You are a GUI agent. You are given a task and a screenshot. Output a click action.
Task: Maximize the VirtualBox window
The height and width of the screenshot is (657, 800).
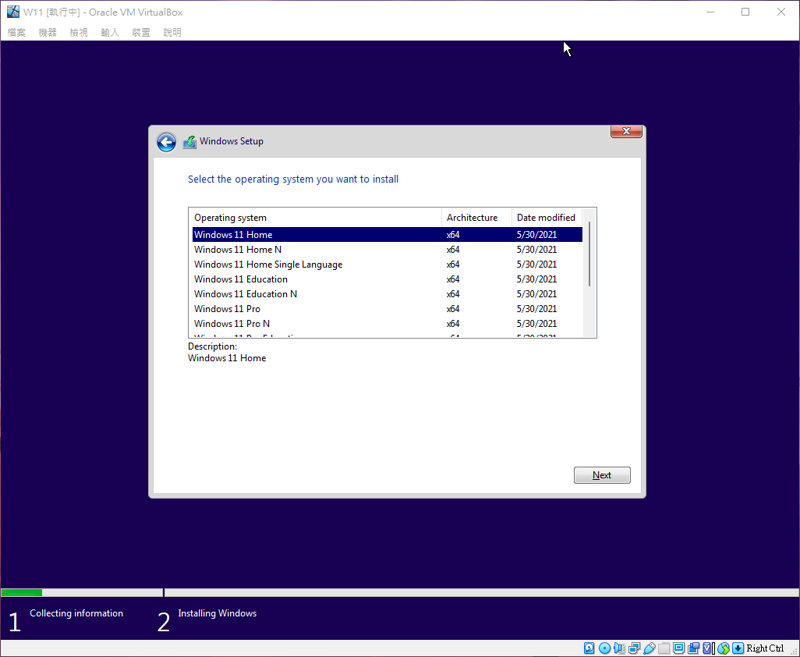coord(745,12)
